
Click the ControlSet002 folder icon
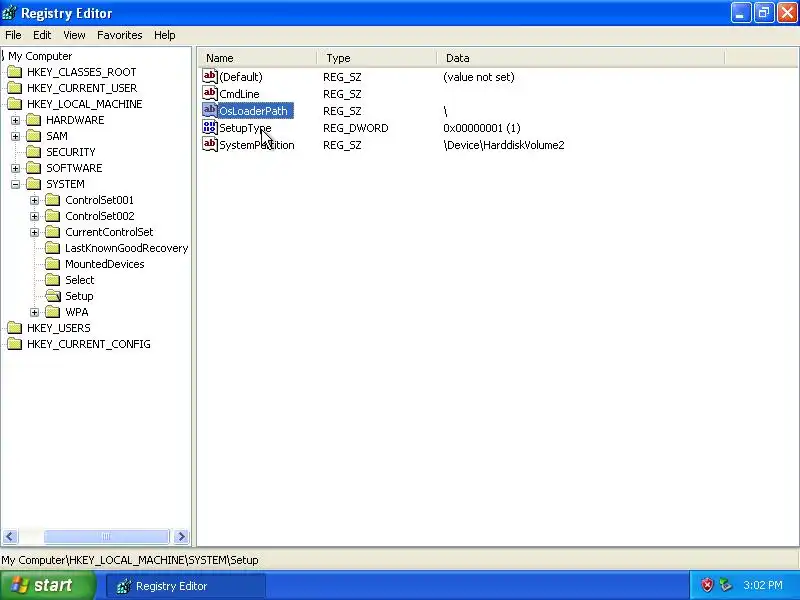(53, 216)
